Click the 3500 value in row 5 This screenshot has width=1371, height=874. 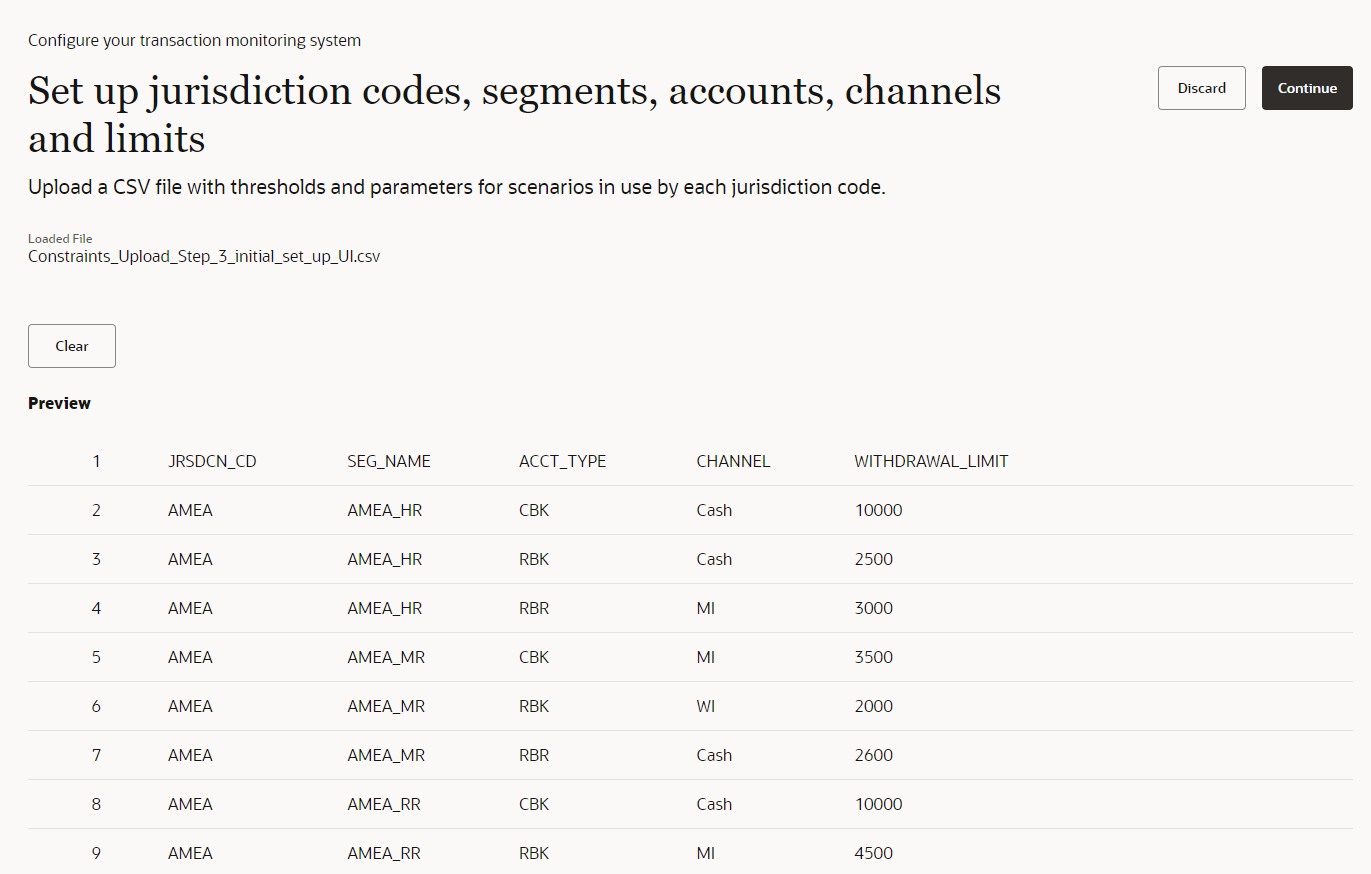click(x=874, y=657)
